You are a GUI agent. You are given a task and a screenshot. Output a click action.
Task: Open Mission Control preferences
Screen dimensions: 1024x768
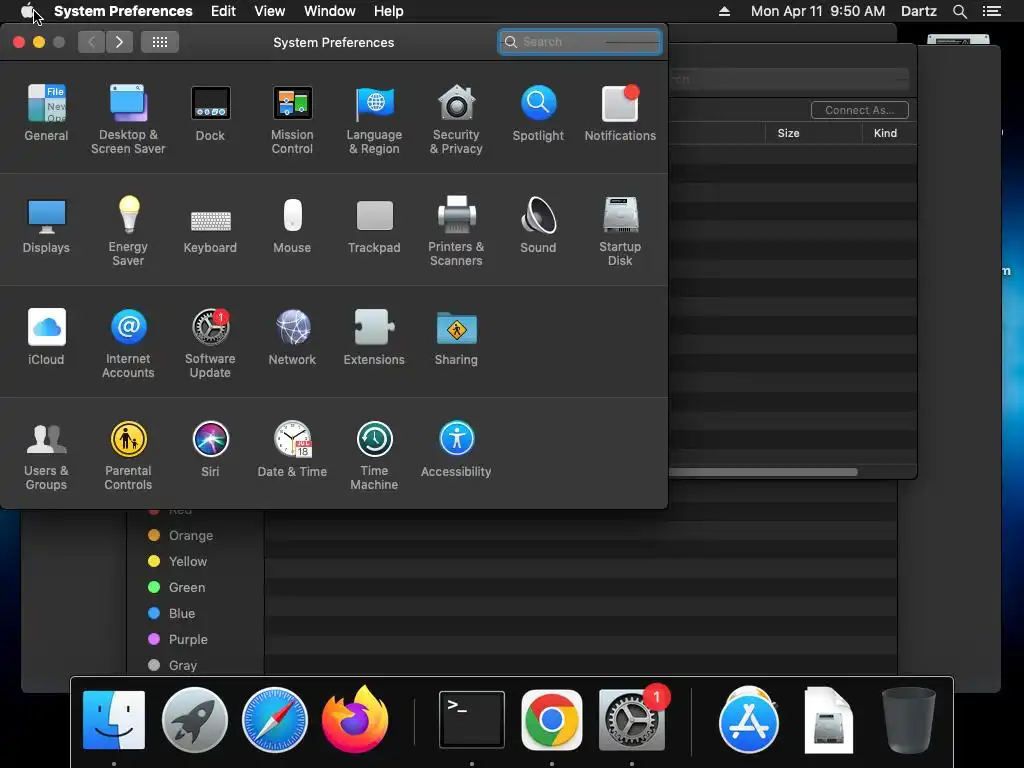point(292,119)
